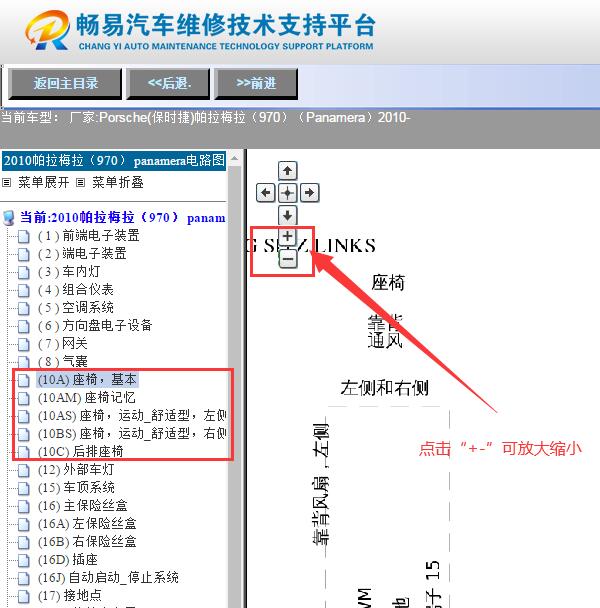Click page icon beside (5) 空调系统
The width and height of the screenshot is (600, 608).
24,308
